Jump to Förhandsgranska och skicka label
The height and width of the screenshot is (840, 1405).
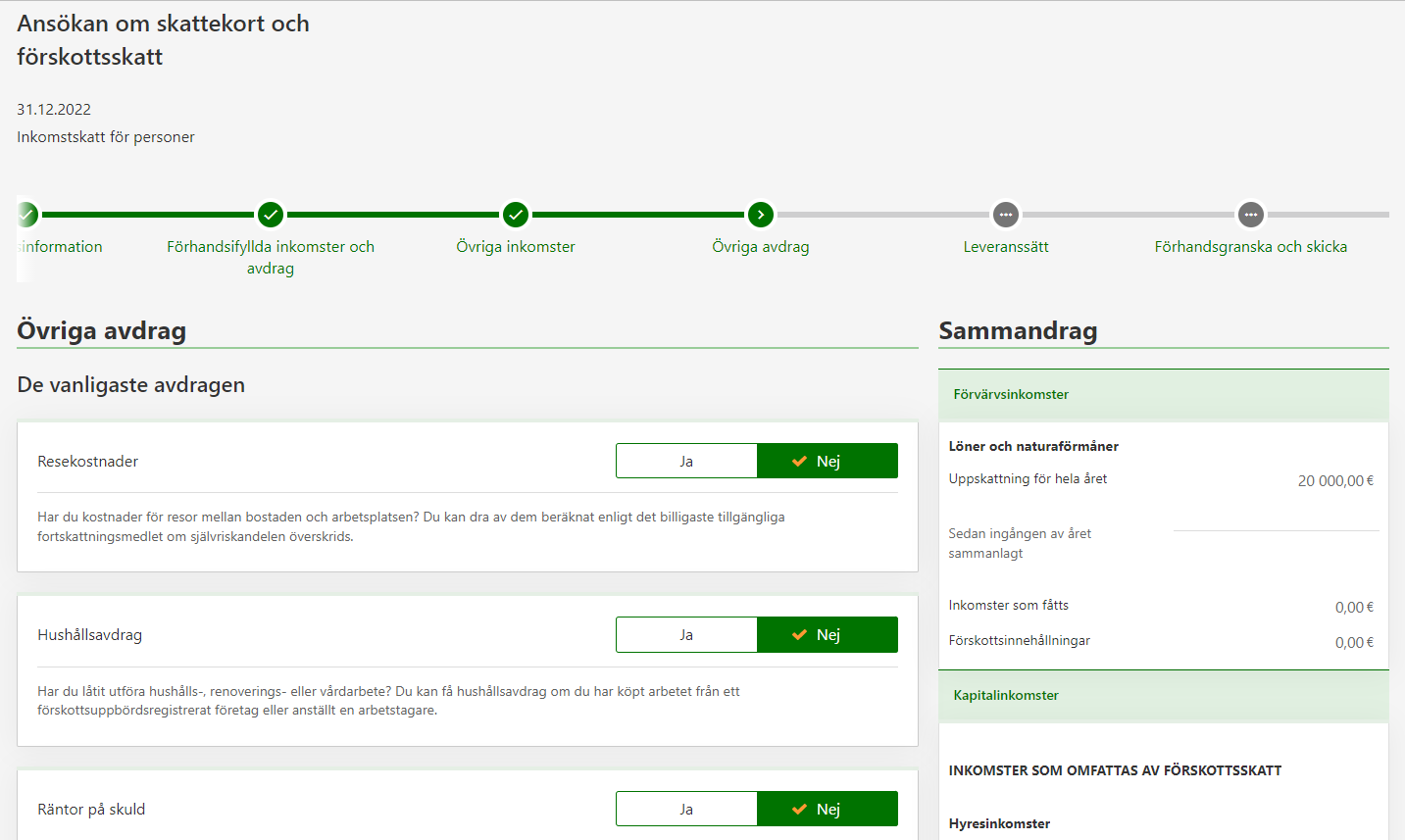tap(1250, 247)
